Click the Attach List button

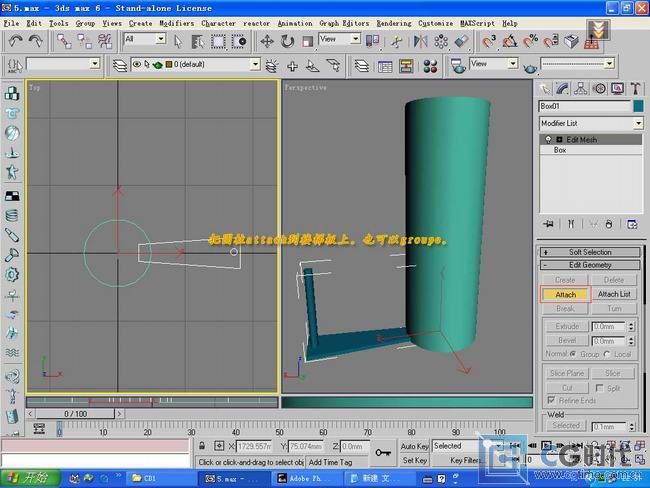(x=614, y=294)
